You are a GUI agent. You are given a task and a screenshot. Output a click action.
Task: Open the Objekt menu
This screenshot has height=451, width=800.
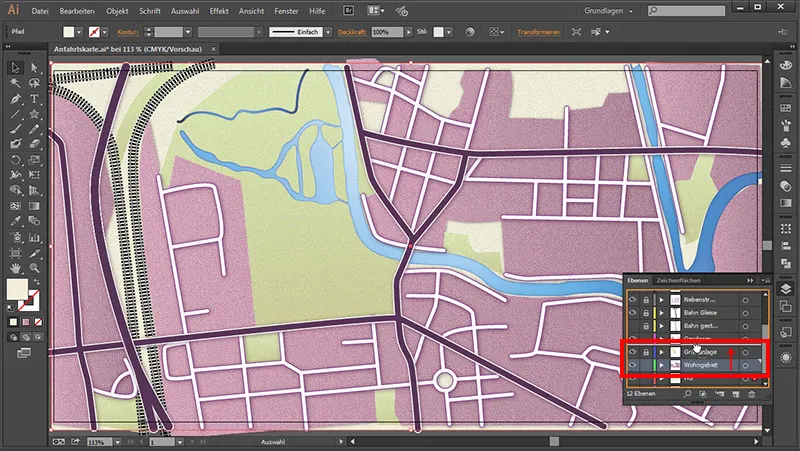point(117,11)
